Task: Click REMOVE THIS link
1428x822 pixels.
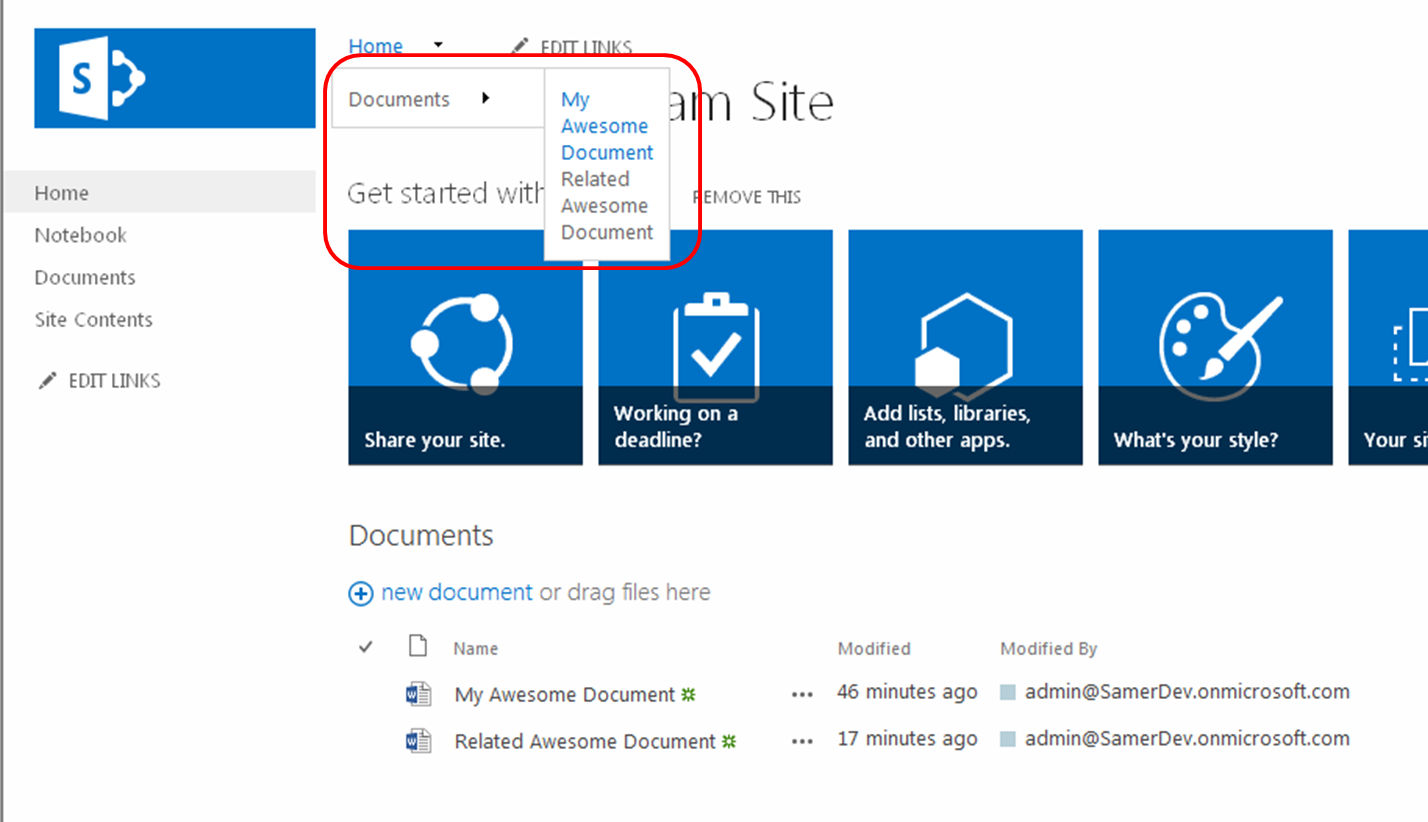Action: (748, 198)
